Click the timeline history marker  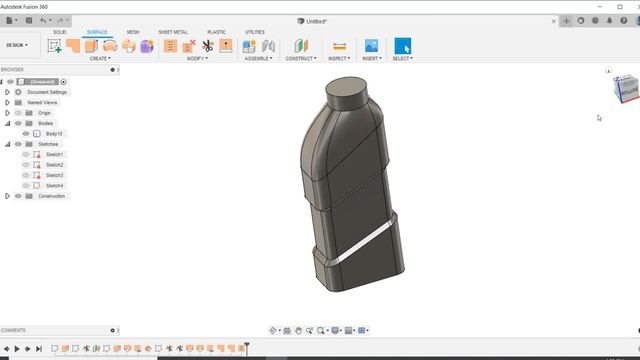click(x=247, y=348)
